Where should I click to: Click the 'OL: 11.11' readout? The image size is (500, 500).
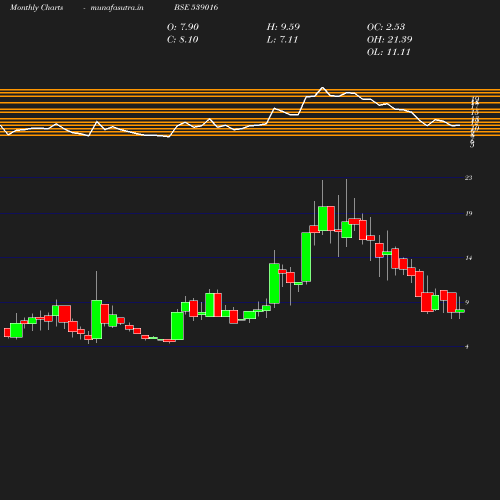[388, 52]
